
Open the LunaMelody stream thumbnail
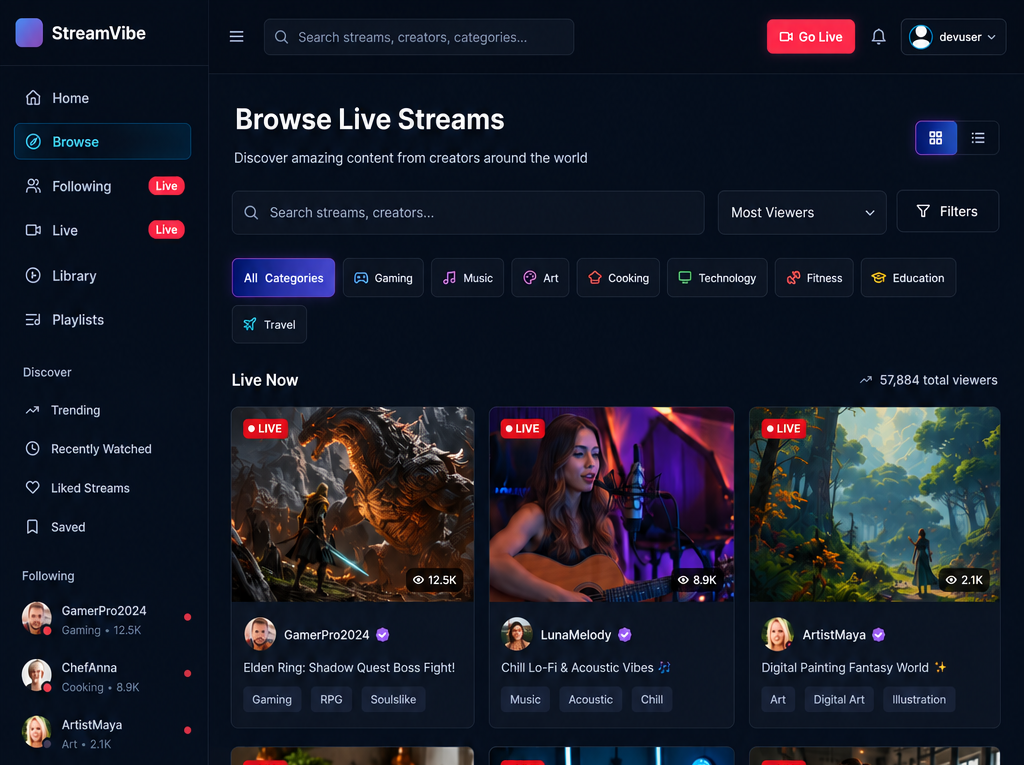click(x=611, y=504)
